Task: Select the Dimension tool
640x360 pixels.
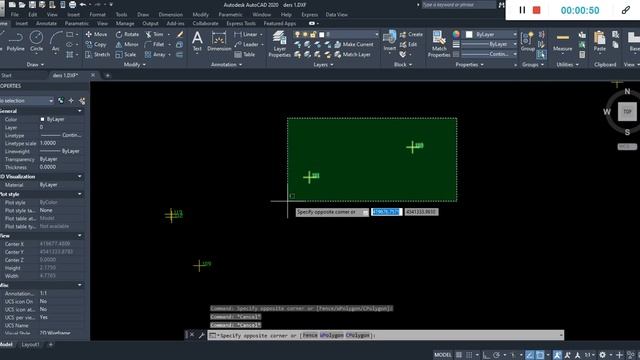Action: [x=219, y=42]
